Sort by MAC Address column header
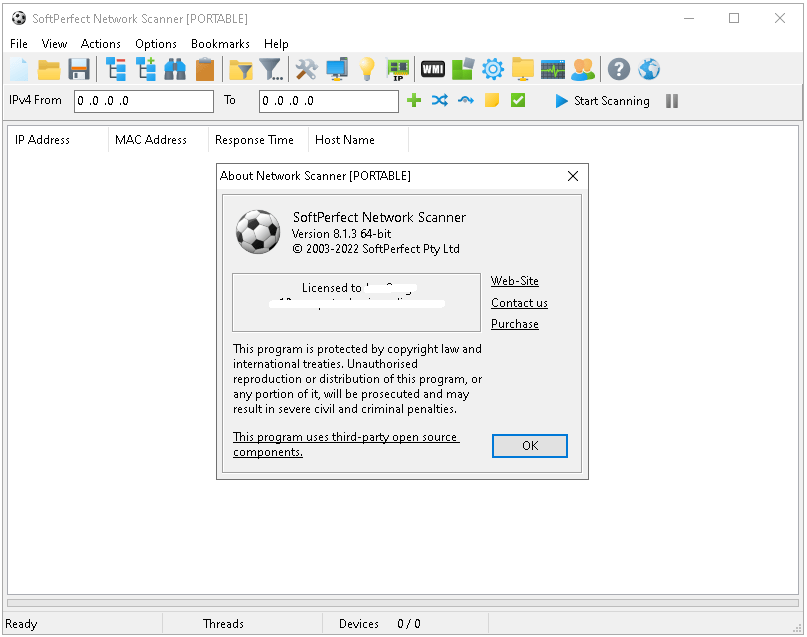The height and width of the screenshot is (637, 807). point(159,140)
